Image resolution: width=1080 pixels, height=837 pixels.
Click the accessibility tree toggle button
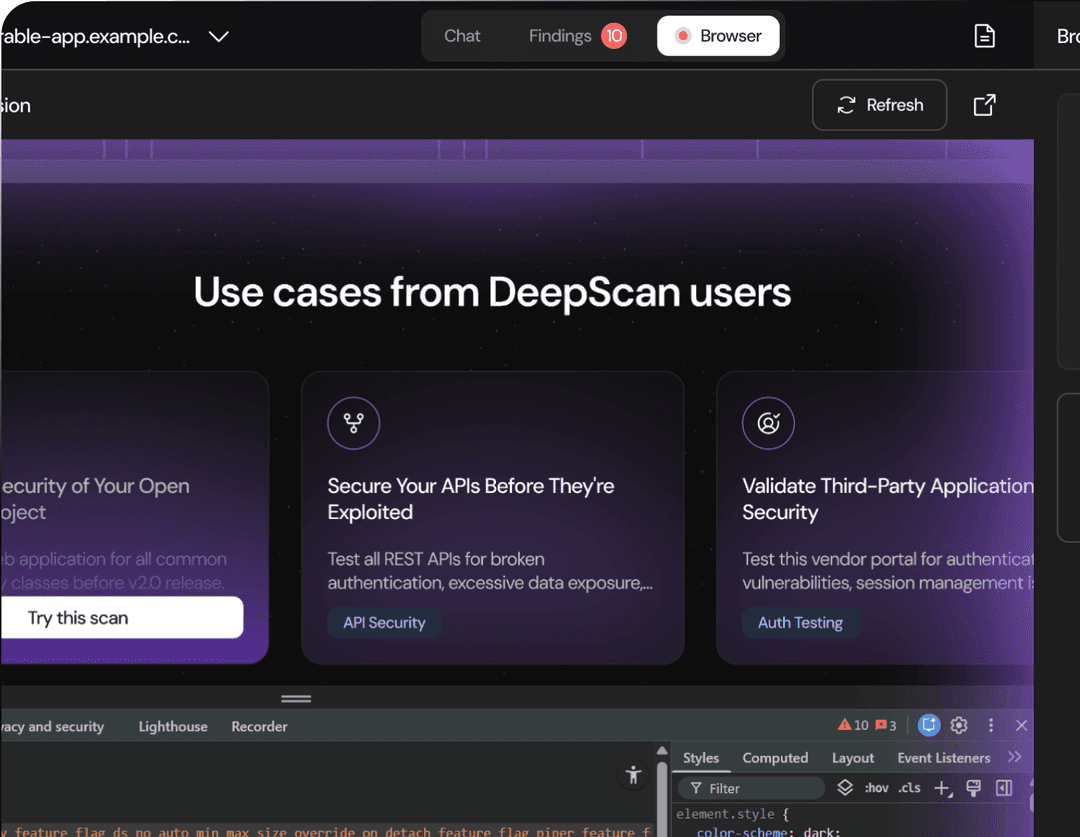pos(633,775)
